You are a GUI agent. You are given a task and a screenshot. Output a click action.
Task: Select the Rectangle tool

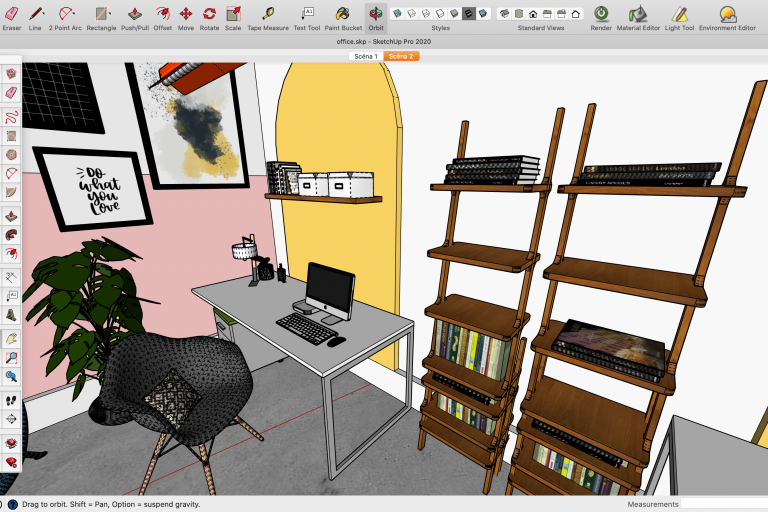(x=101, y=14)
